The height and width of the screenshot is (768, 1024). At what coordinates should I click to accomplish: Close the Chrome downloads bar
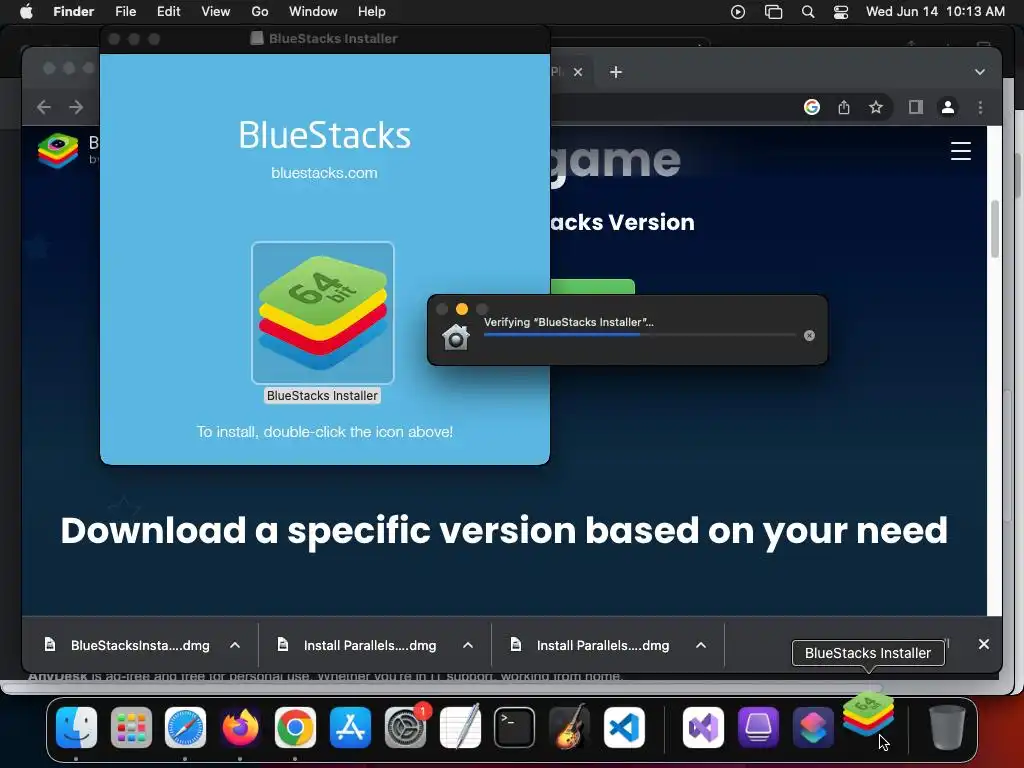click(984, 644)
